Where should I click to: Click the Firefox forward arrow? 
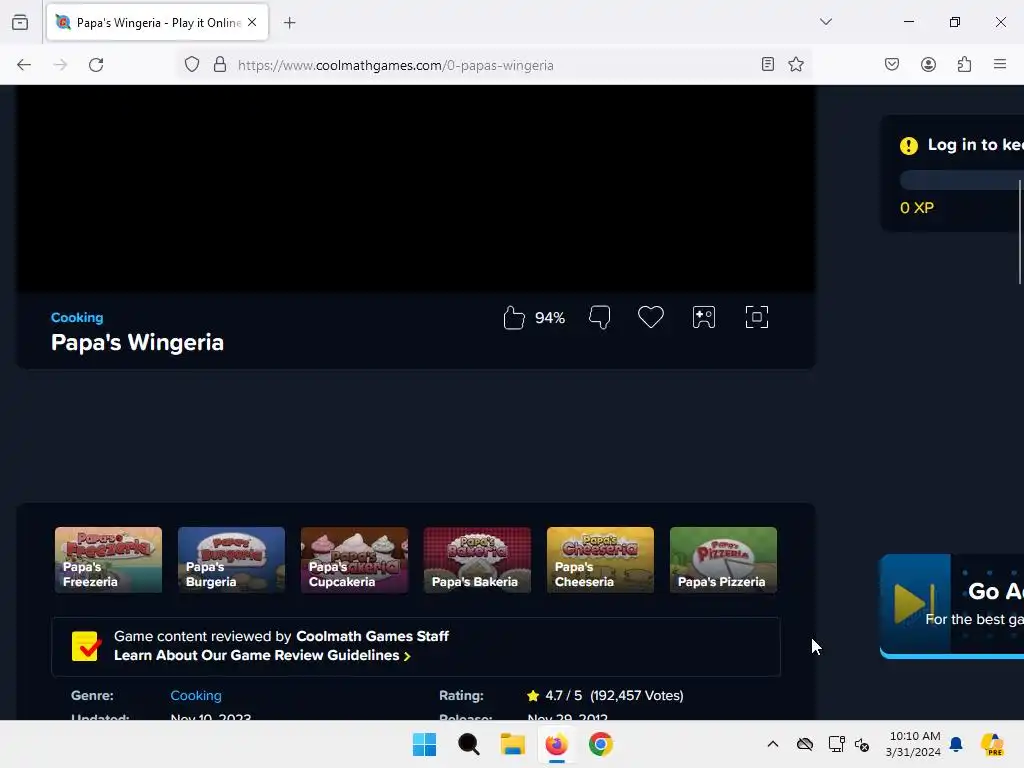pos(60,65)
